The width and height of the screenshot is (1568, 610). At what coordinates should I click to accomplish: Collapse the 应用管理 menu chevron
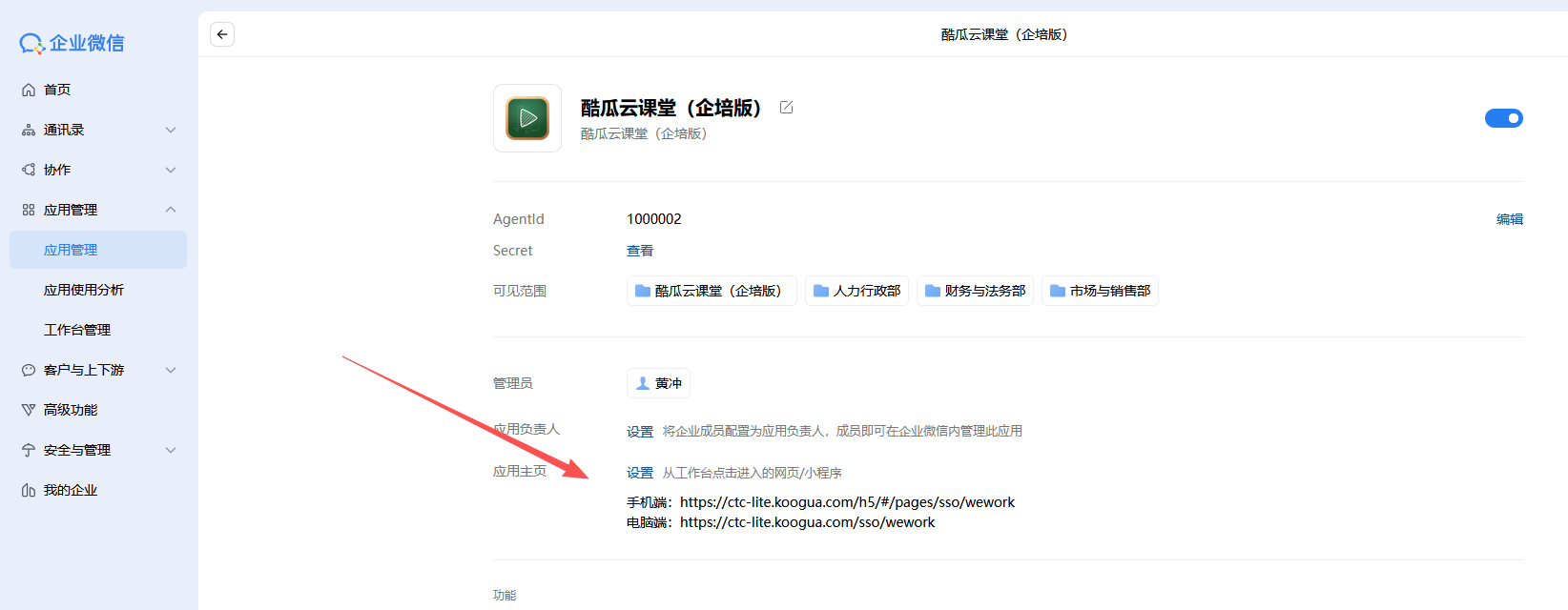171,210
